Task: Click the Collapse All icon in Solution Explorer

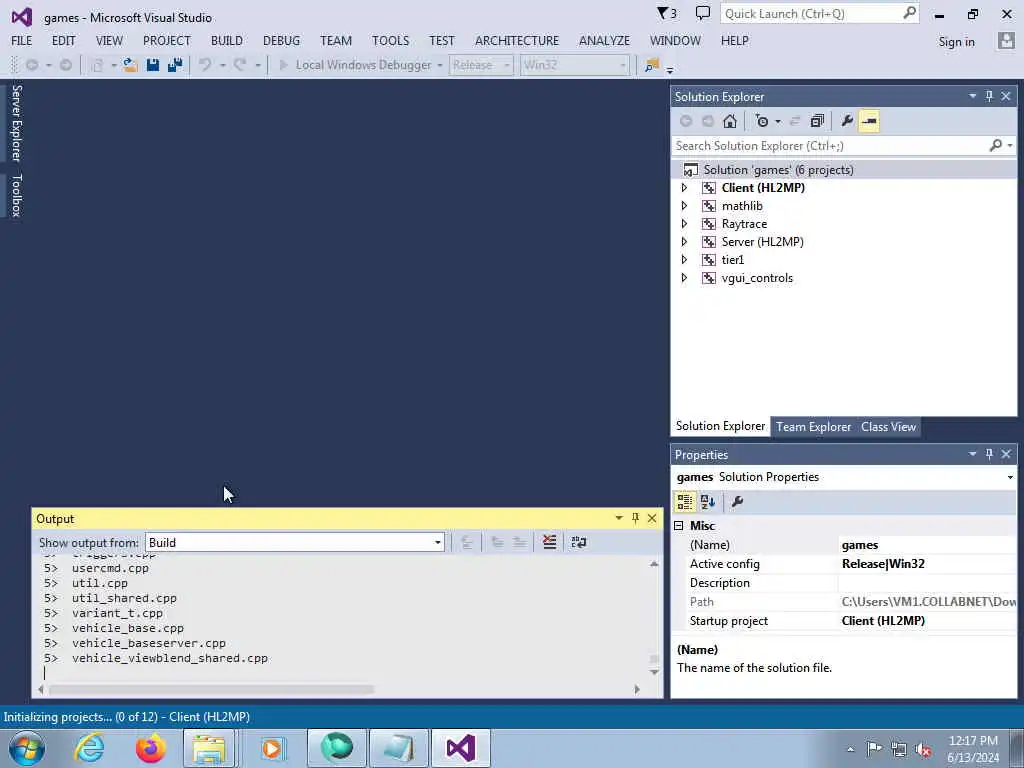Action: pyautogui.click(x=817, y=121)
